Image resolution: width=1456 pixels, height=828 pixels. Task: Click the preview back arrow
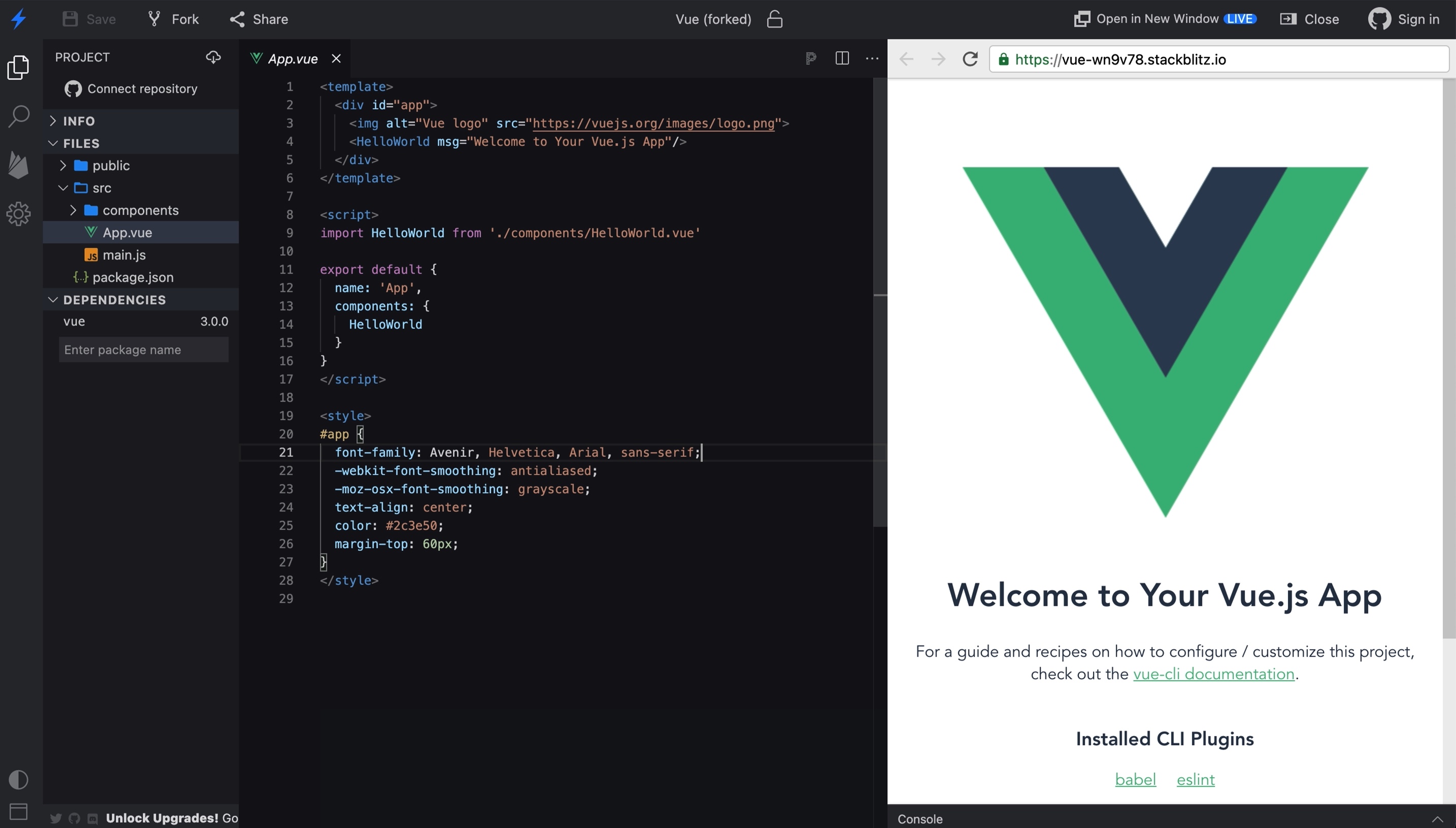click(x=907, y=59)
